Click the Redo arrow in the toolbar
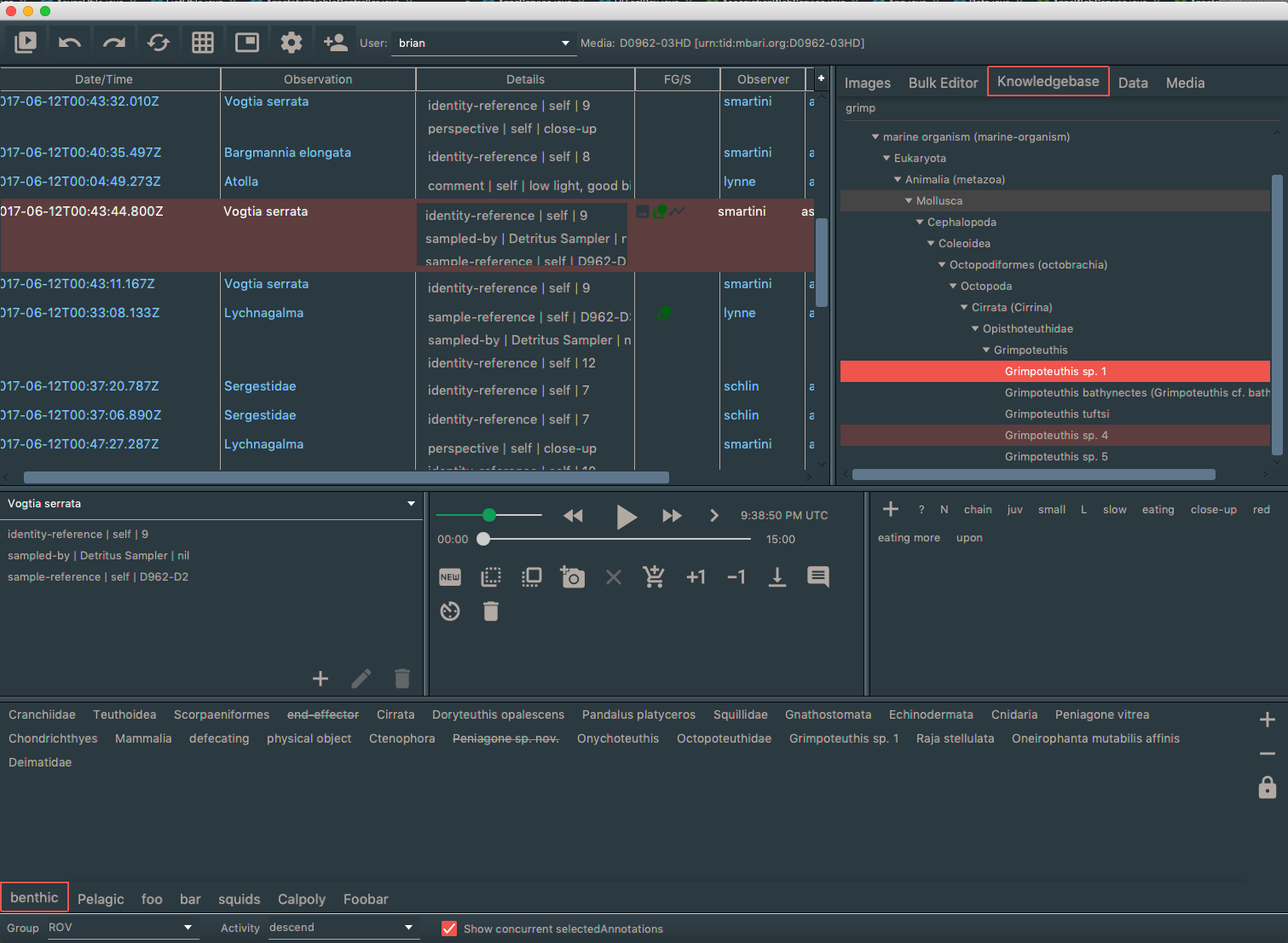The image size is (1288, 943). 114,41
